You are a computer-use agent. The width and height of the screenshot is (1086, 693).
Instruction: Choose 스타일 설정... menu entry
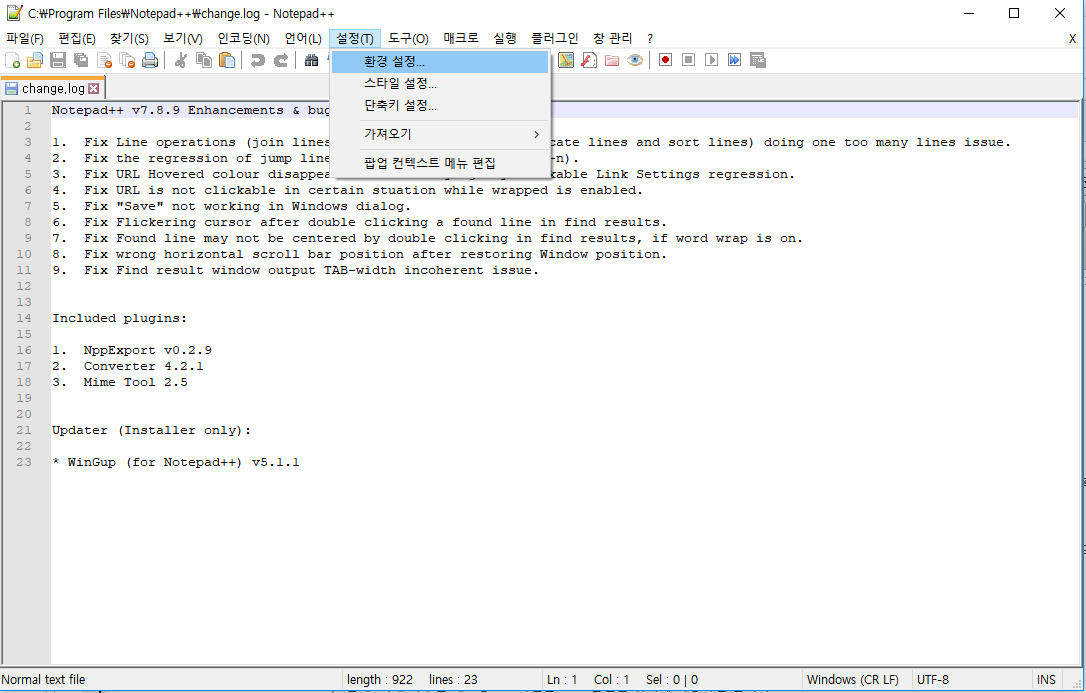click(x=400, y=84)
